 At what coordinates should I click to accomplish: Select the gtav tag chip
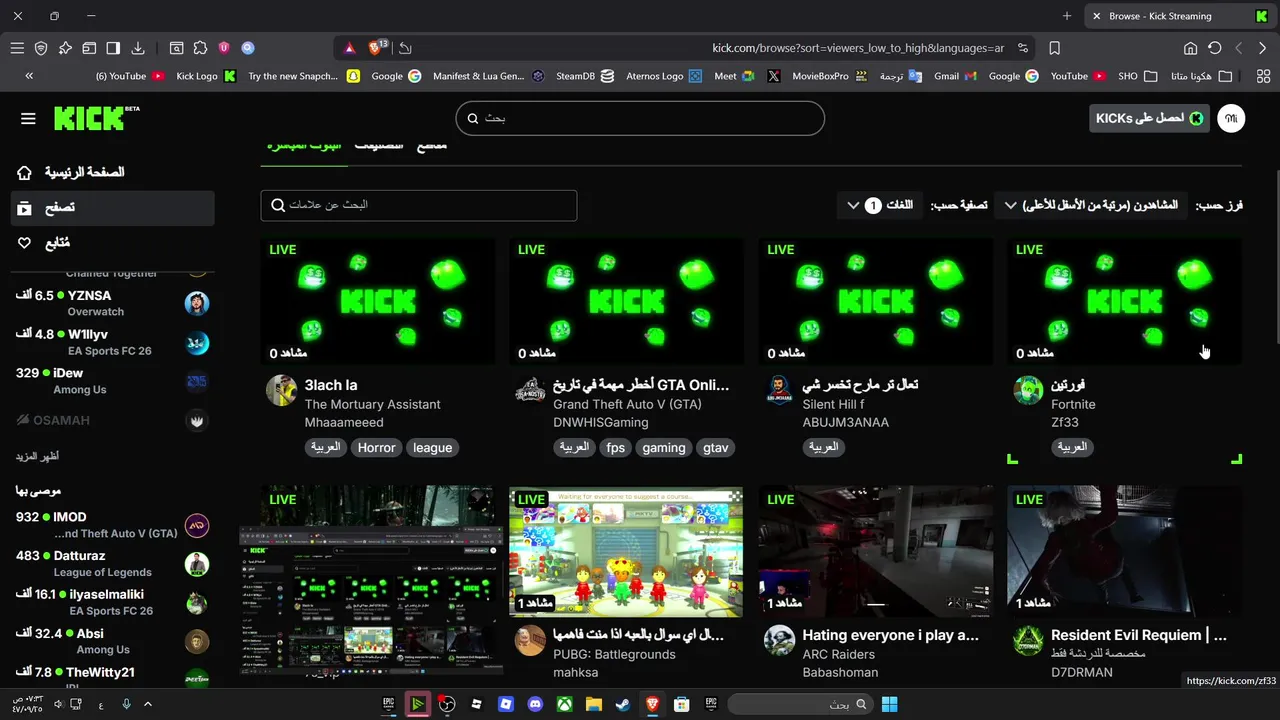pos(716,448)
